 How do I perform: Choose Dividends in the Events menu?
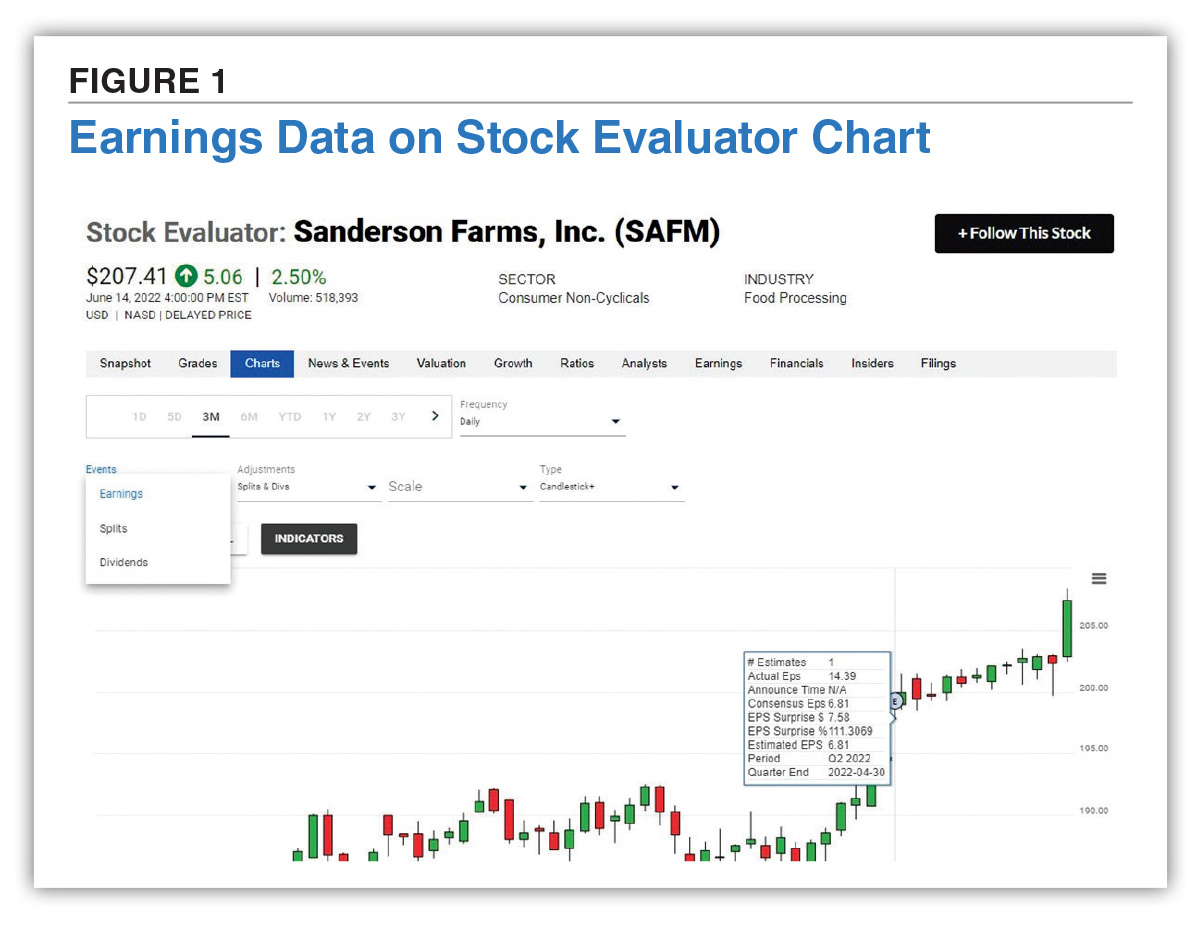(123, 562)
